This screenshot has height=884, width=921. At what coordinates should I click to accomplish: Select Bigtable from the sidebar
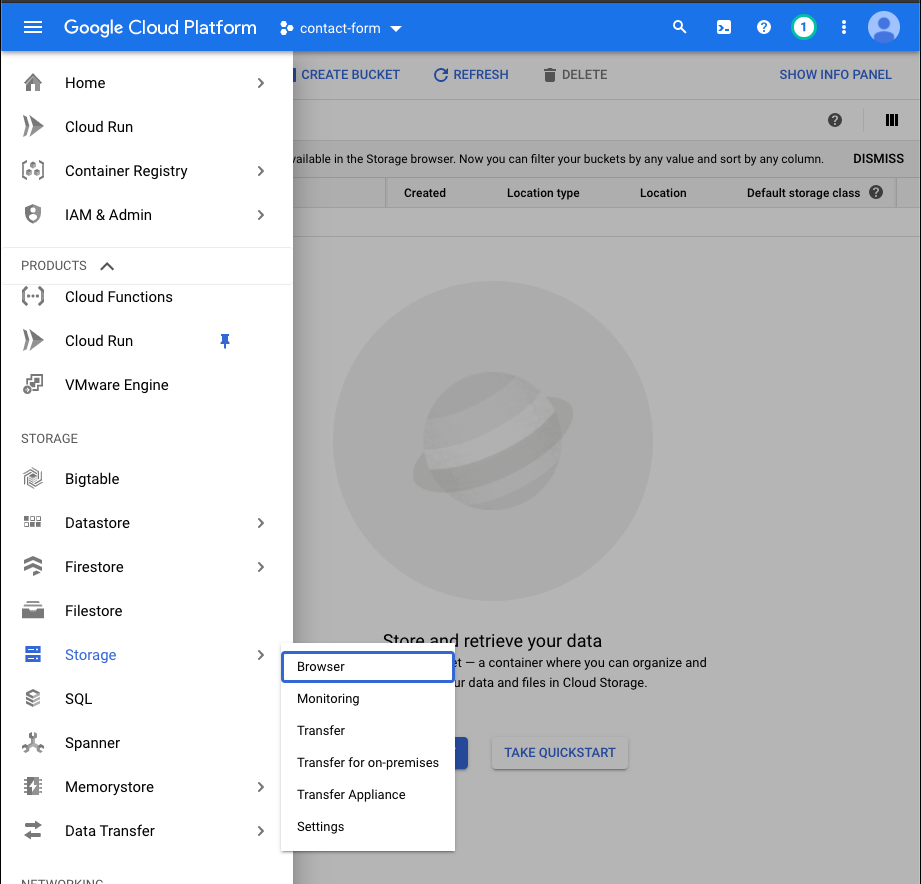pyautogui.click(x=92, y=478)
